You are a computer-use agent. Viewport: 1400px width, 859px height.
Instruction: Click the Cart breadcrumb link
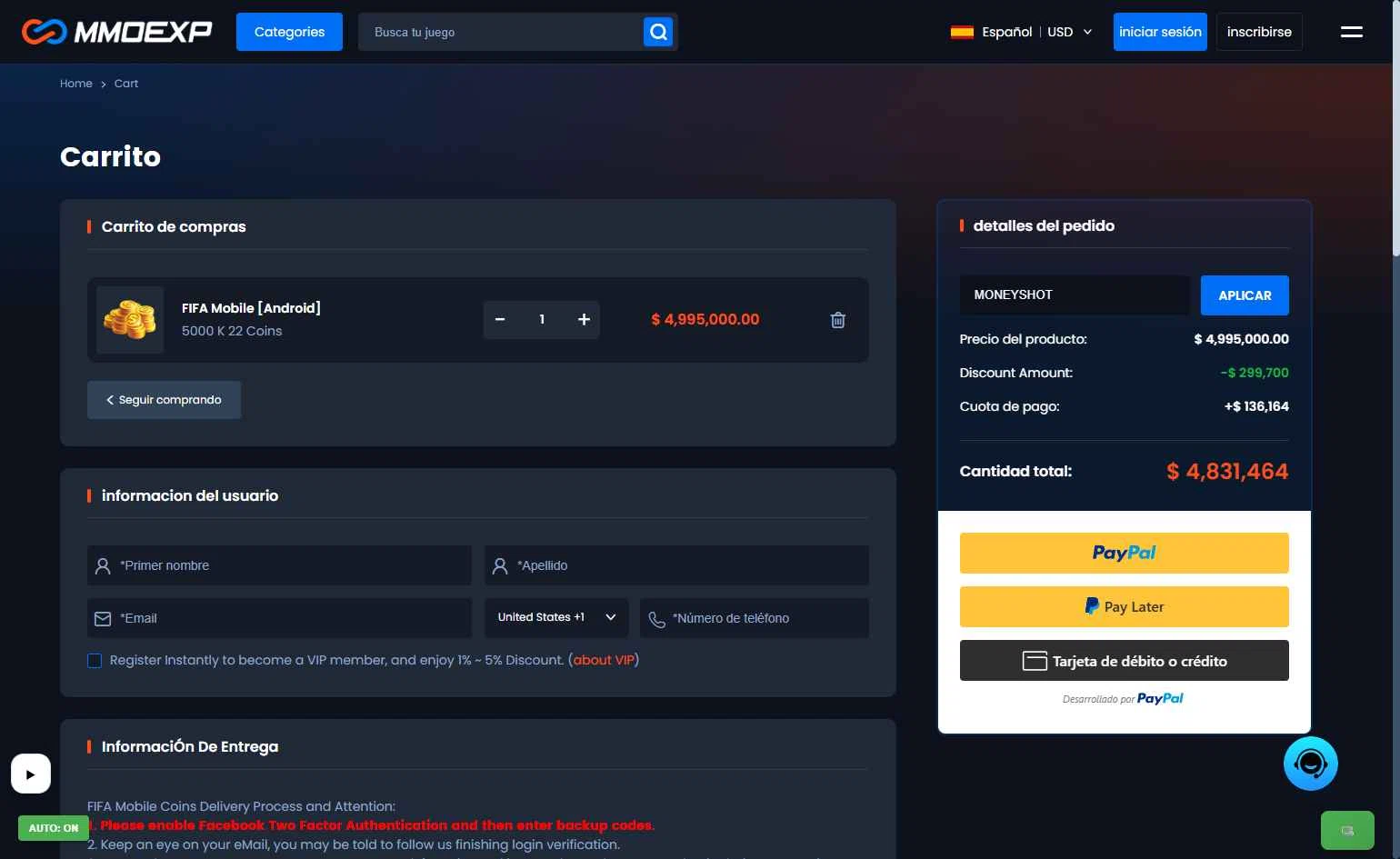[126, 84]
